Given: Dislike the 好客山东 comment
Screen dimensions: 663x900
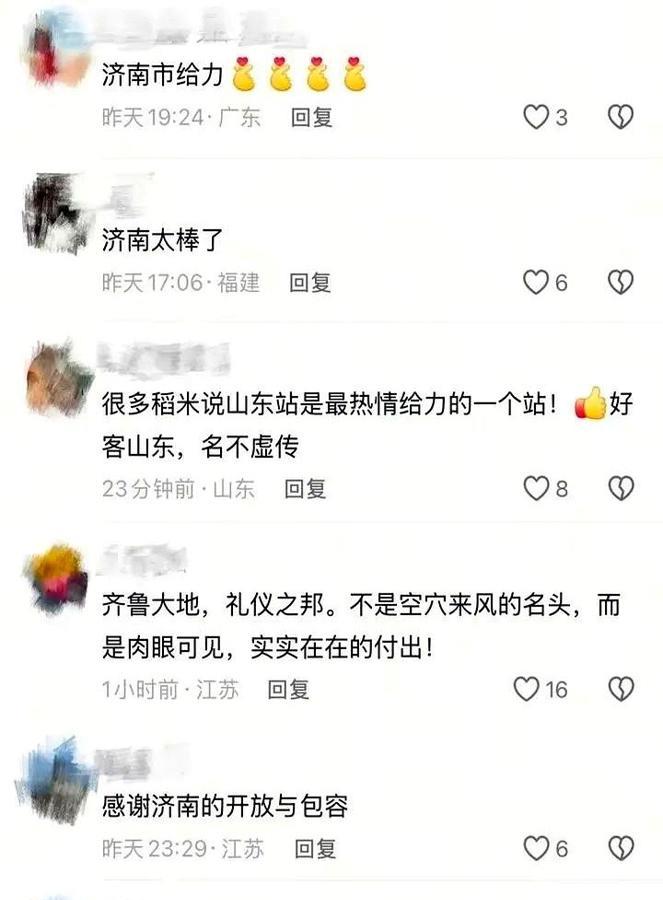Looking at the screenshot, I should tap(621, 488).
